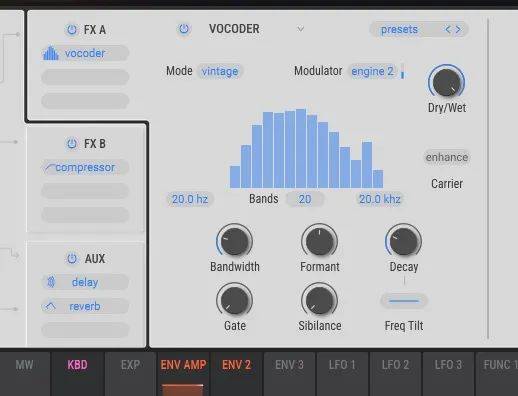The height and width of the screenshot is (396, 518).
Task: Switch to the ENV 2 tab
Action: coord(236,365)
